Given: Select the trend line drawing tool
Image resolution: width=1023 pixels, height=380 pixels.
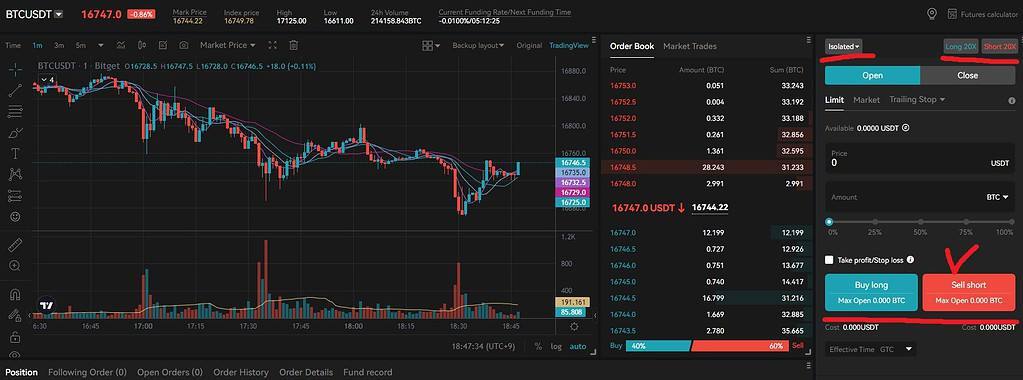Looking at the screenshot, I should click(15, 90).
